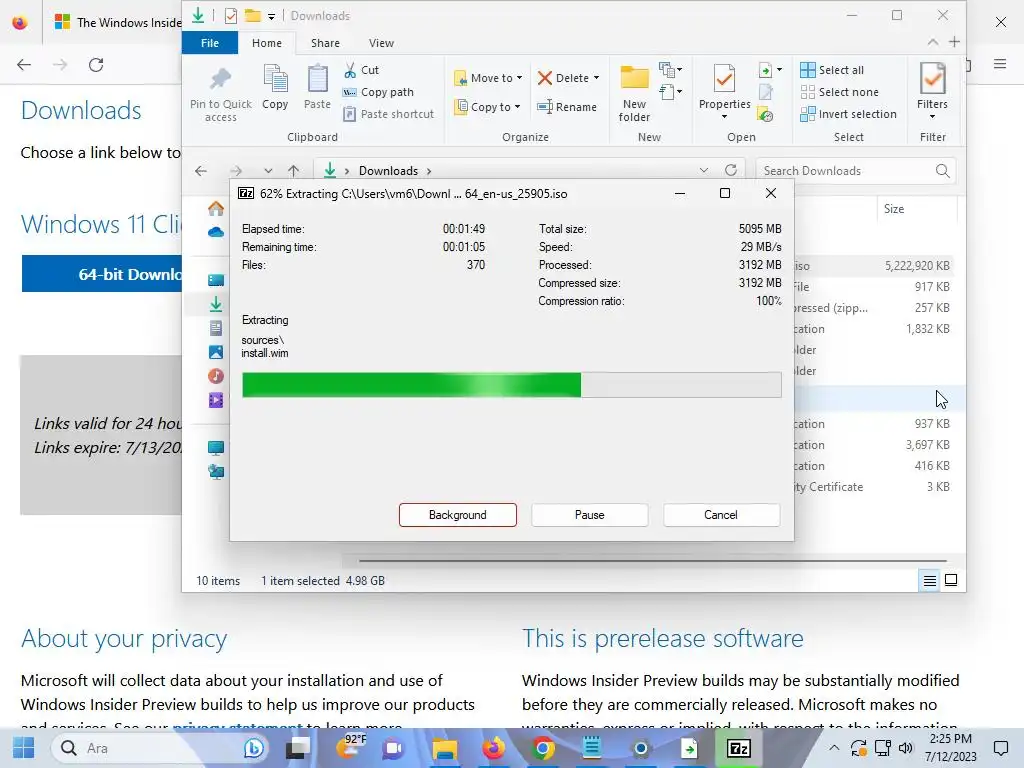The width and height of the screenshot is (1024, 768).
Task: Select Music icon in Explorer sidebar
Action: 216,376
